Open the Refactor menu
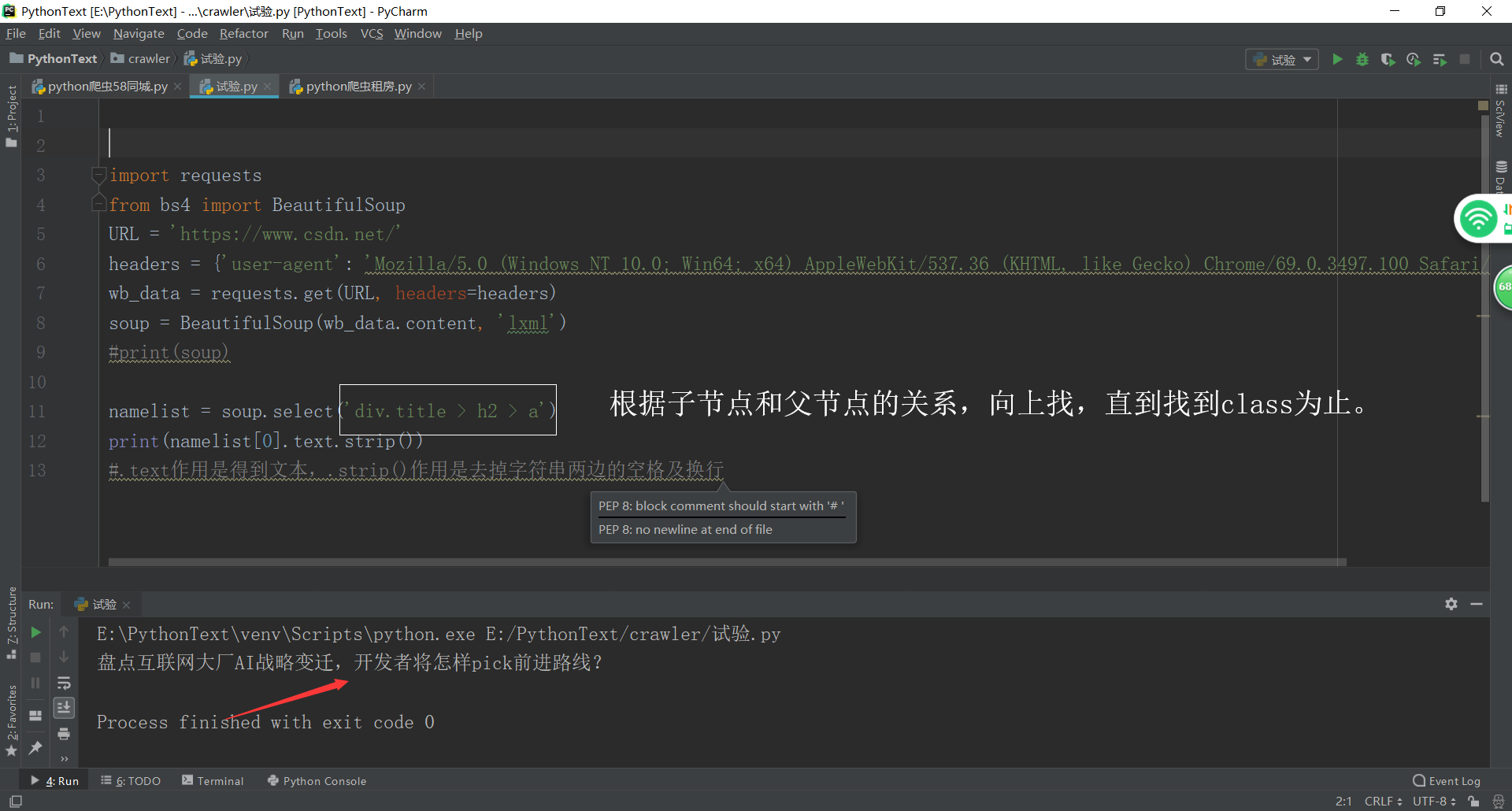1512x811 pixels. 243,33
